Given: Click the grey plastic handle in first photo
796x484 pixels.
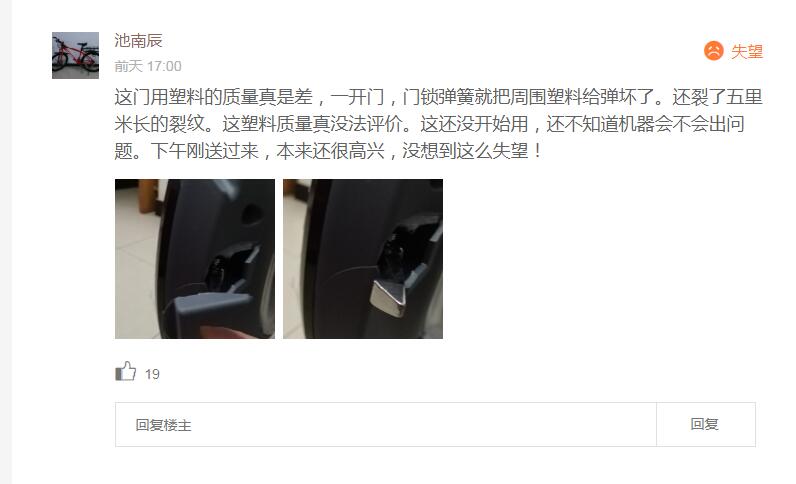Looking at the screenshot, I should pos(211,310).
